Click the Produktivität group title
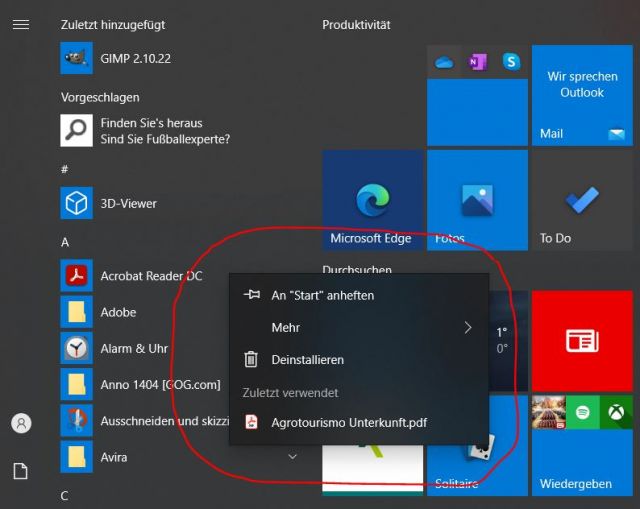This screenshot has height=509, width=640. tap(356, 25)
